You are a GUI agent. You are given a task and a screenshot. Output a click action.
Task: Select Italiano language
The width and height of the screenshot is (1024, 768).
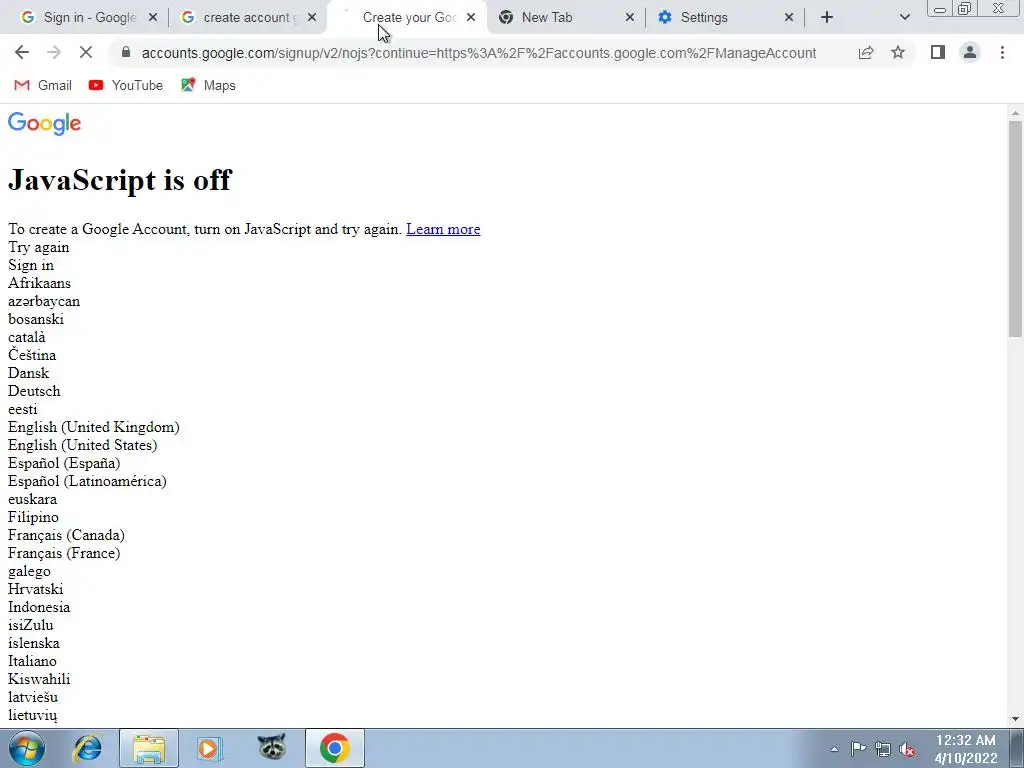coord(32,661)
